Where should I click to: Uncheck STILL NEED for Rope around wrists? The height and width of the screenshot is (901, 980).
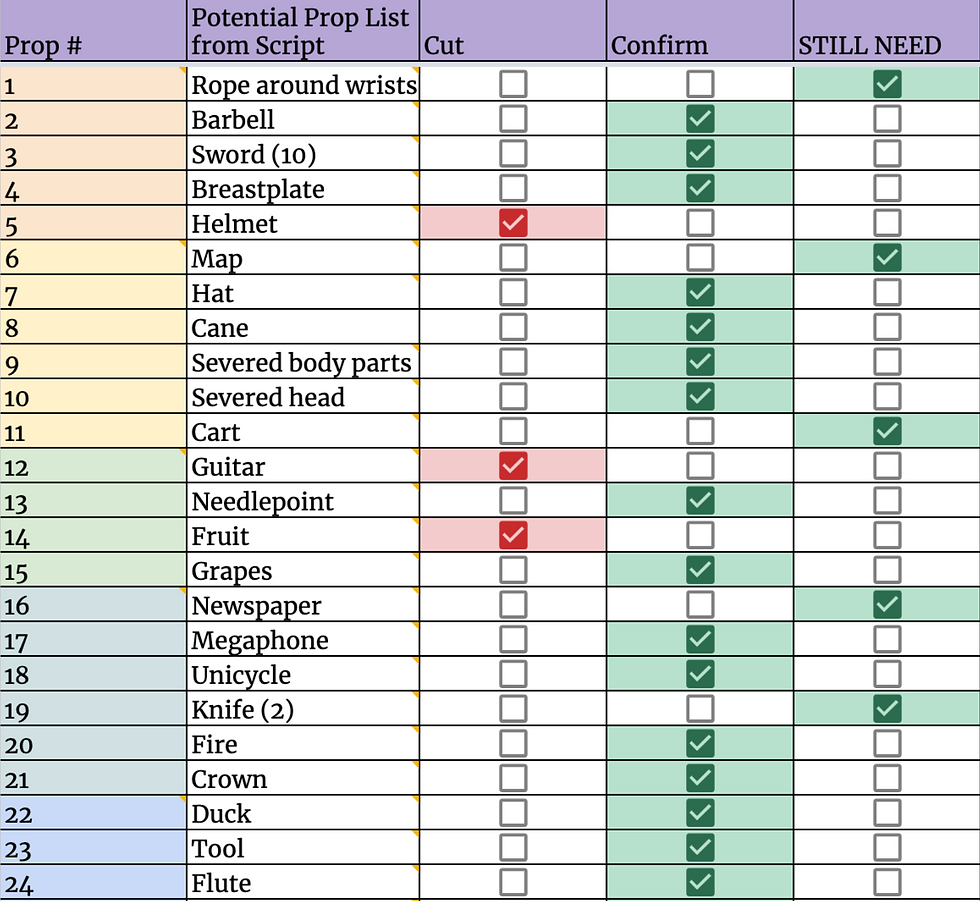click(887, 84)
